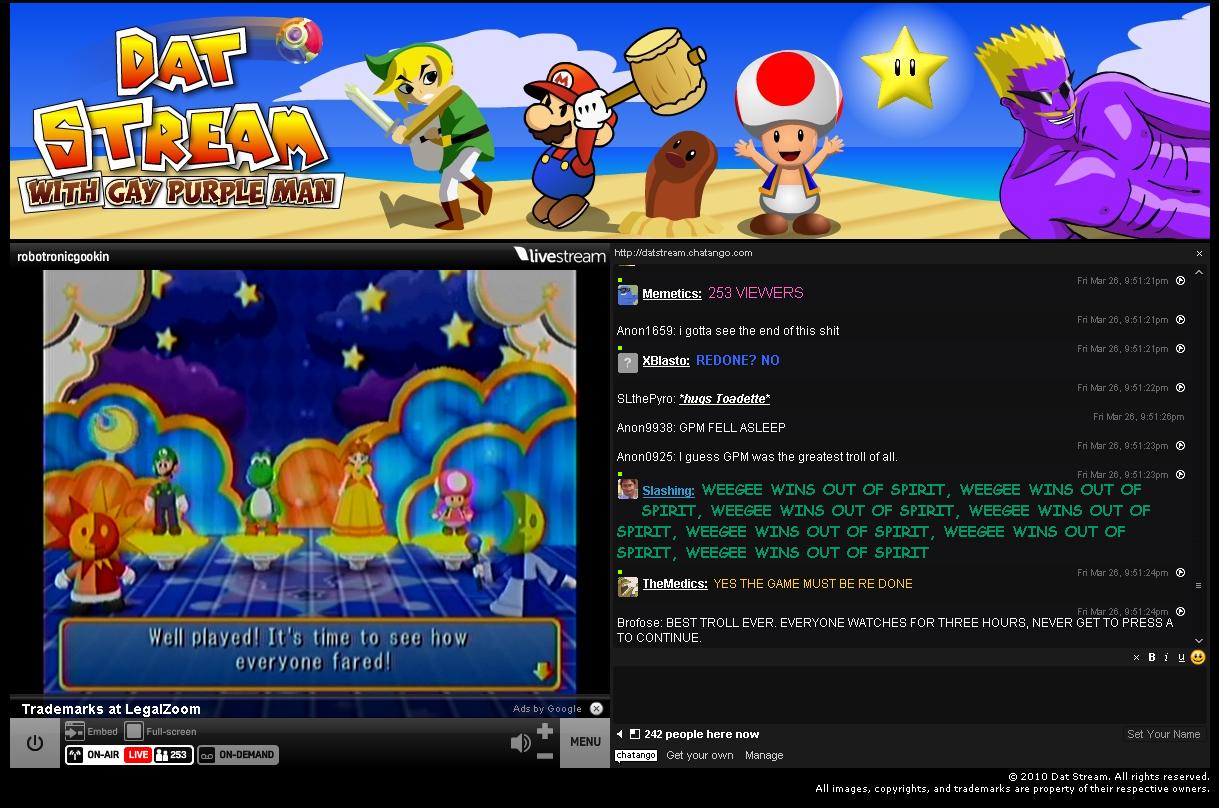Click the Ads by Google label

(547, 709)
